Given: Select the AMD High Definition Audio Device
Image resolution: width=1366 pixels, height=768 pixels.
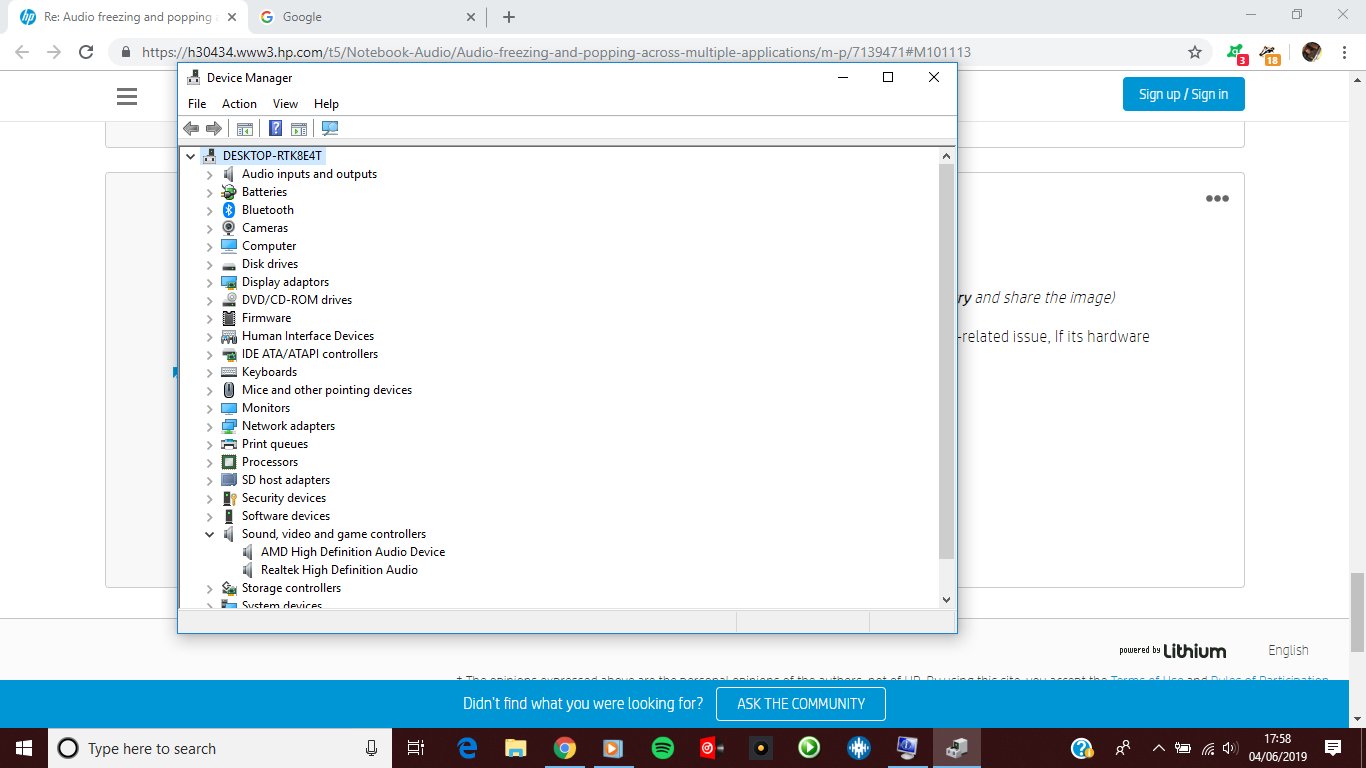Looking at the screenshot, I should coord(351,551).
